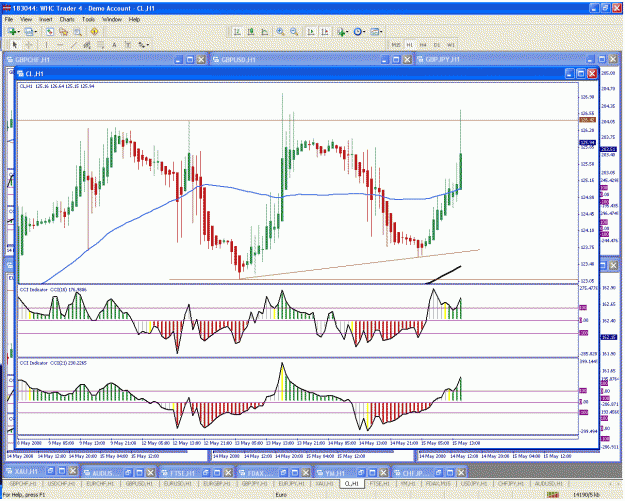Image resolution: width=625 pixels, height=501 pixels.
Task: Activate the GBPUSD,H1 chart window title
Action: [x=238, y=60]
